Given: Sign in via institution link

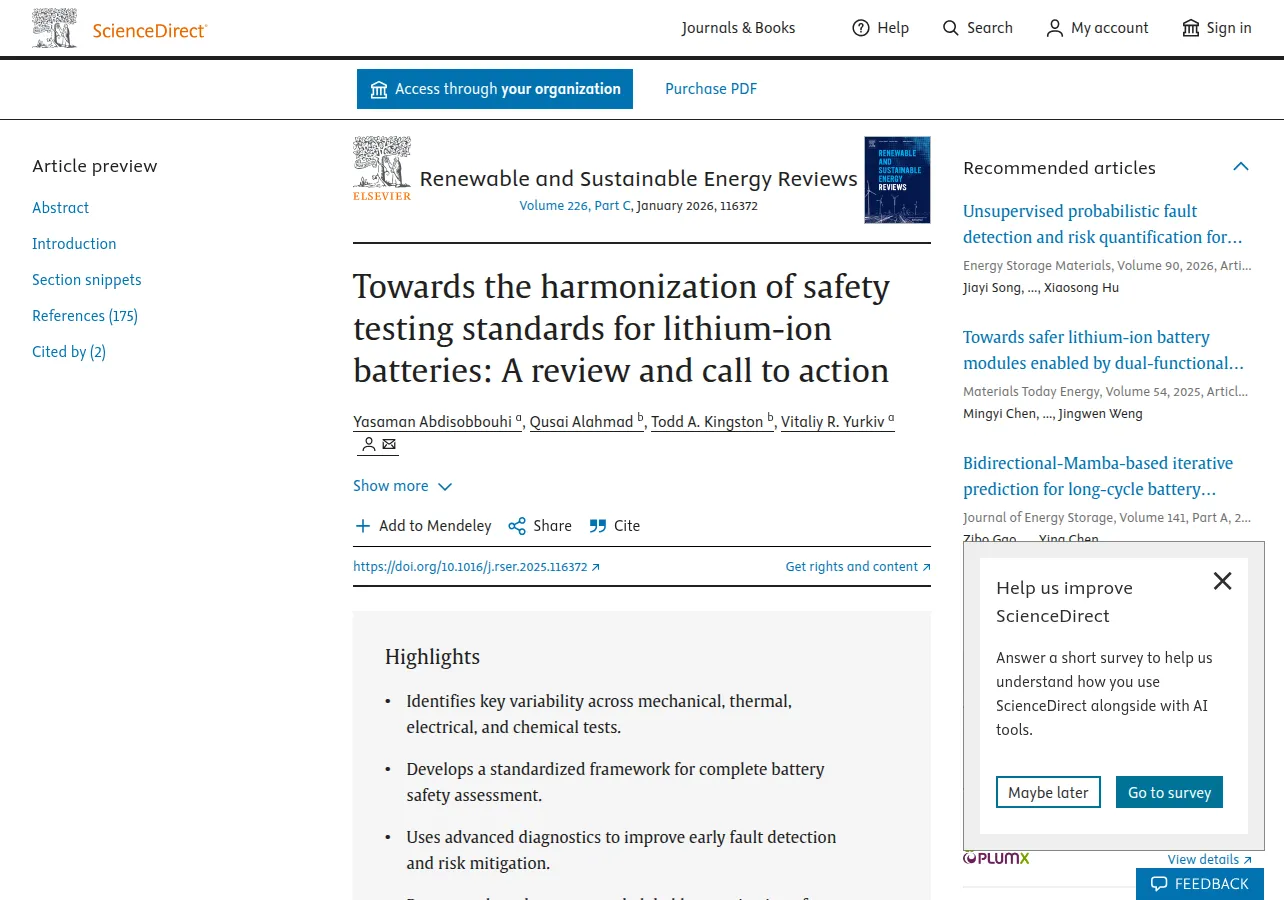Looking at the screenshot, I should click(1216, 28).
